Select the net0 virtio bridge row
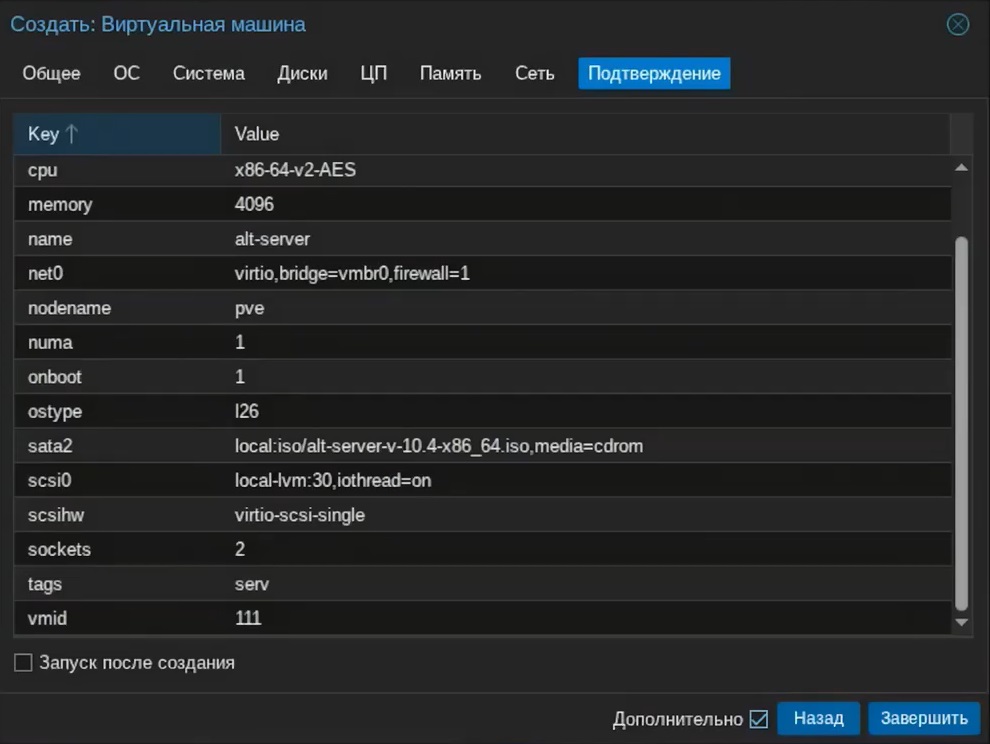This screenshot has height=744, width=990. click(480, 273)
